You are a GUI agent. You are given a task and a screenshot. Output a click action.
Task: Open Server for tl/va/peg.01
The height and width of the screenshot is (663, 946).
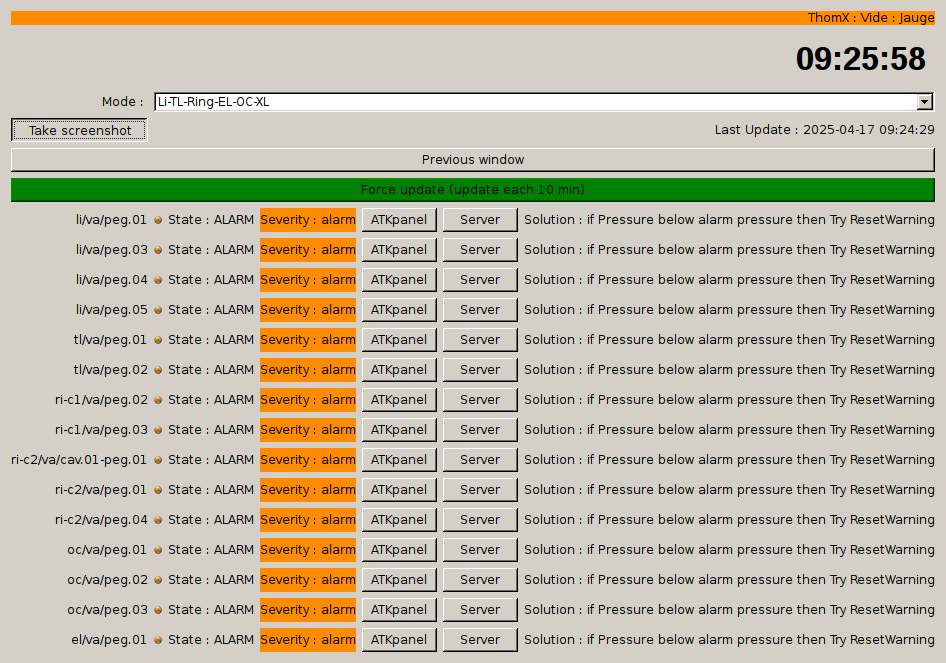coord(480,340)
